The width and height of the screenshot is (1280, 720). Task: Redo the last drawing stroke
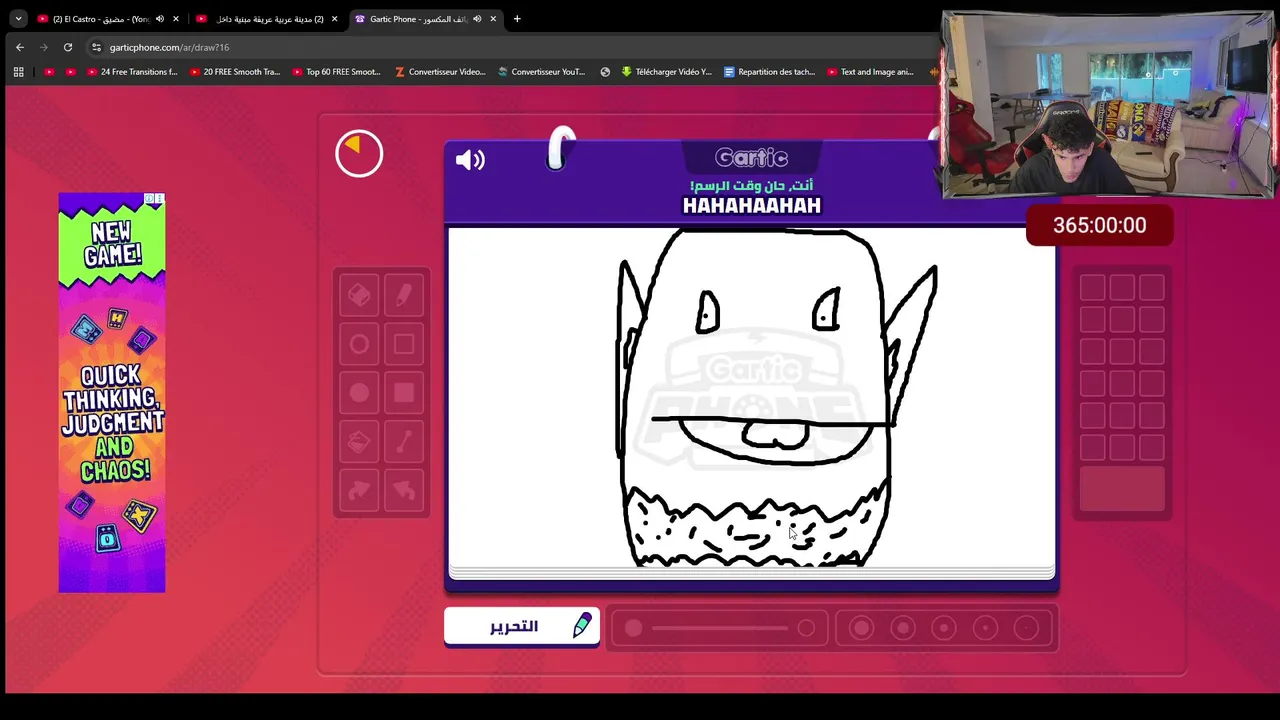click(x=359, y=490)
